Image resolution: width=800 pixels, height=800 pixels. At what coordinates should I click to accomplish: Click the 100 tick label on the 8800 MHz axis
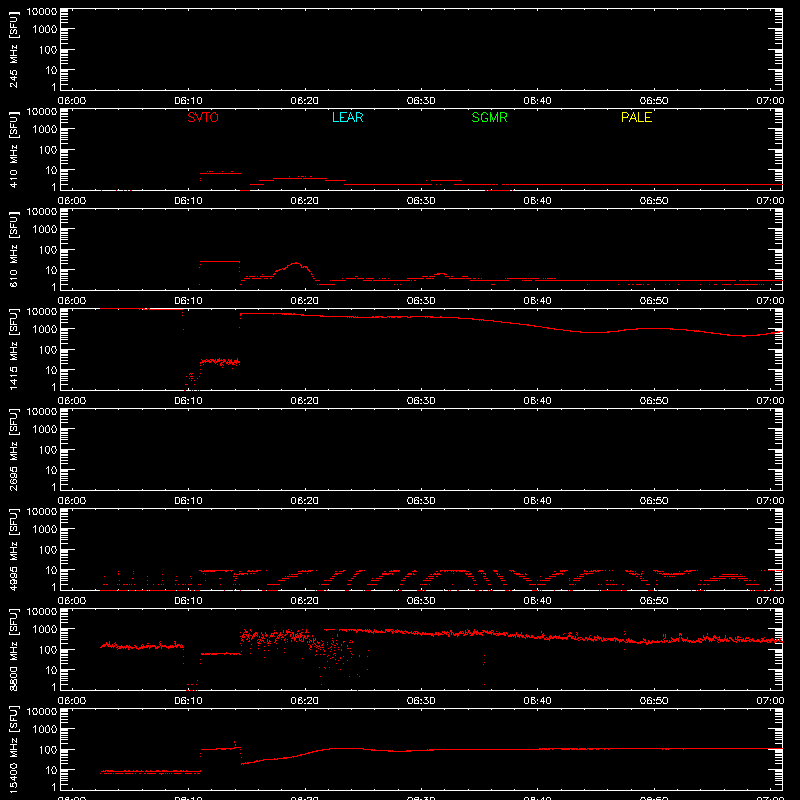coord(48,650)
